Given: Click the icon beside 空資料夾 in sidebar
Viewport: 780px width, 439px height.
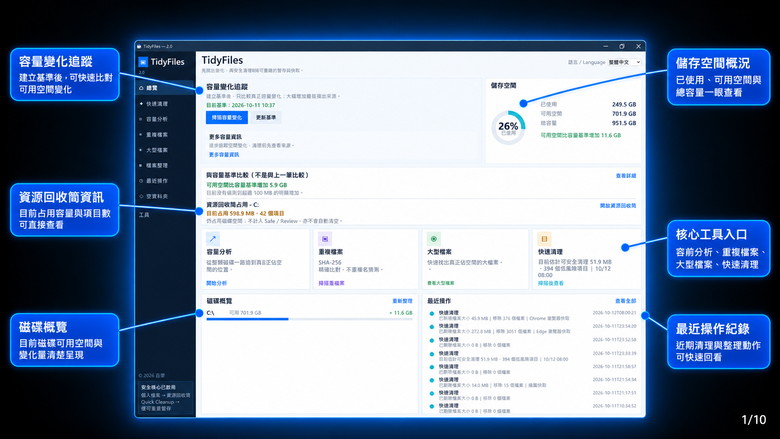Looking at the screenshot, I should click(141, 196).
